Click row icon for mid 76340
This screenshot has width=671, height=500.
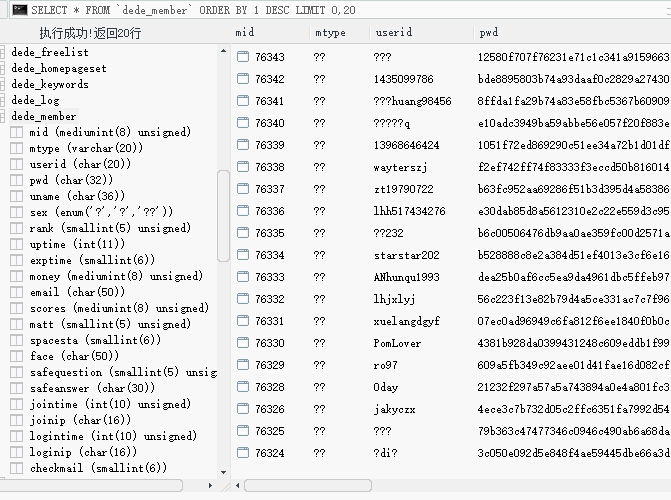tap(243, 122)
